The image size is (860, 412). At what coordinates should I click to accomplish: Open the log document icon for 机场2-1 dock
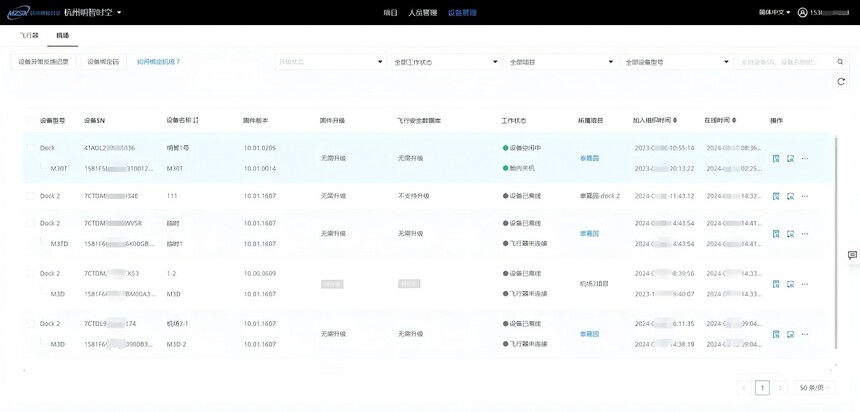[776, 334]
